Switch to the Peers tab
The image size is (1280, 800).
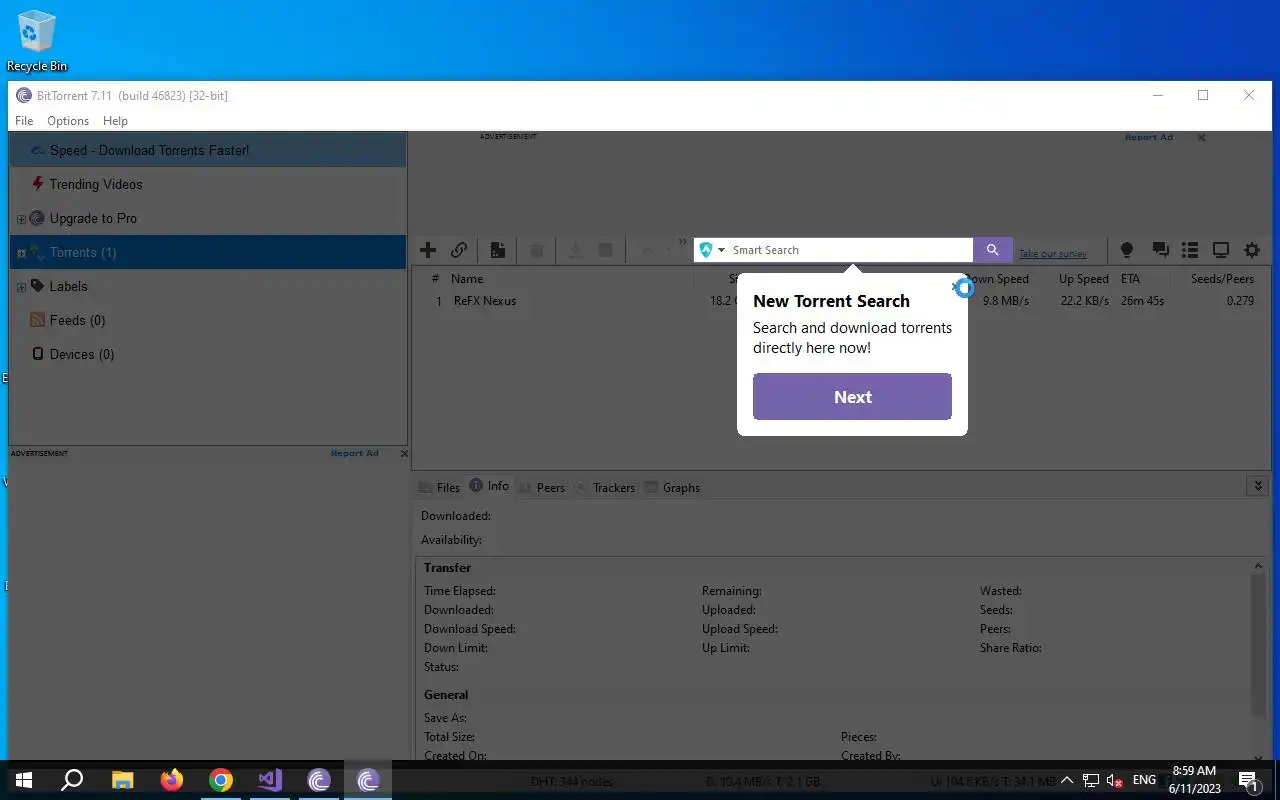541,488
